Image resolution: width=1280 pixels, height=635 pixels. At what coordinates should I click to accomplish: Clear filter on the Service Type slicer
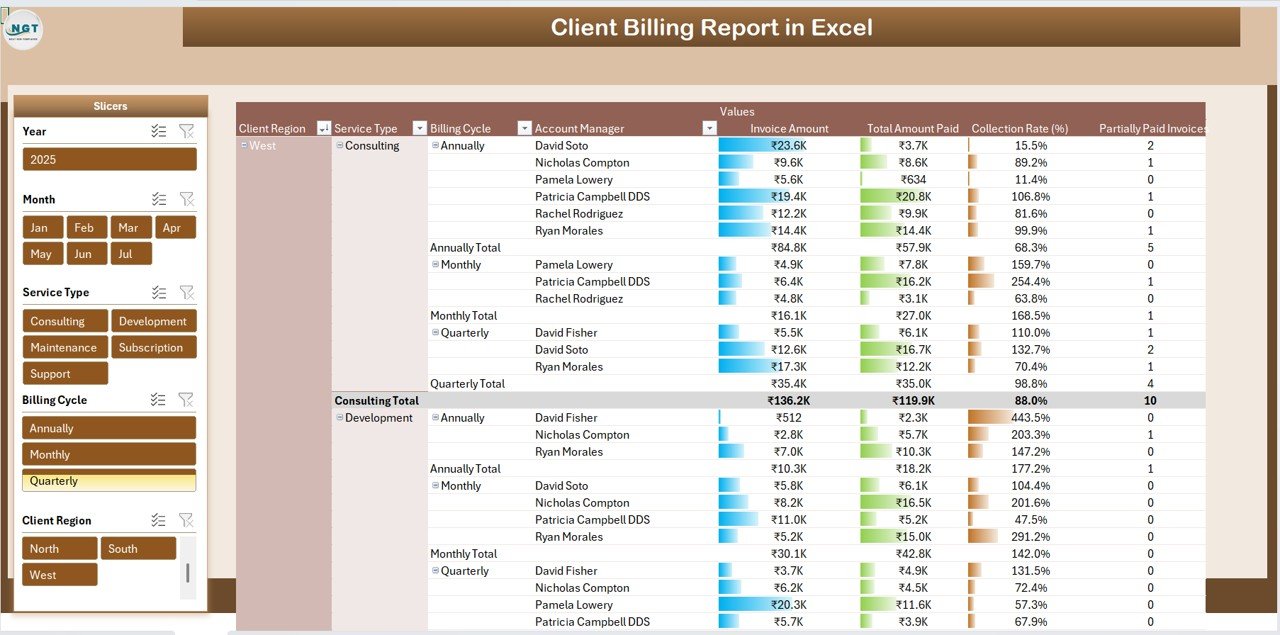(186, 292)
